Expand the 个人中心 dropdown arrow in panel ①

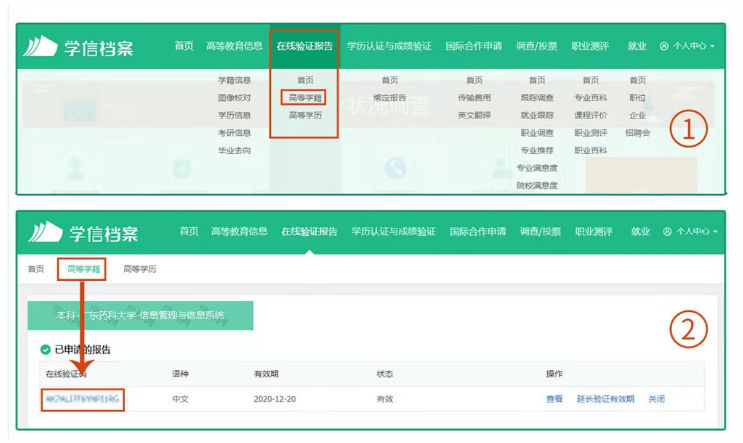point(713,47)
